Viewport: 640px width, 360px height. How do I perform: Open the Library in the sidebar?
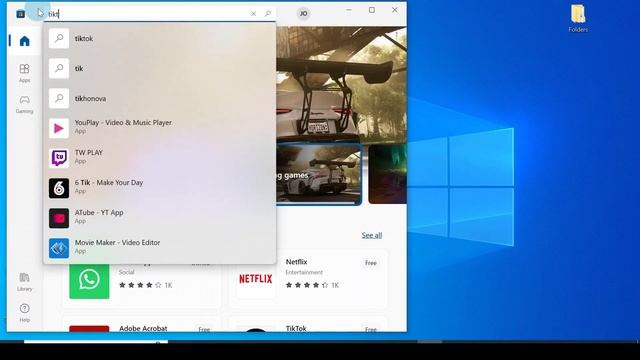pos(24,282)
